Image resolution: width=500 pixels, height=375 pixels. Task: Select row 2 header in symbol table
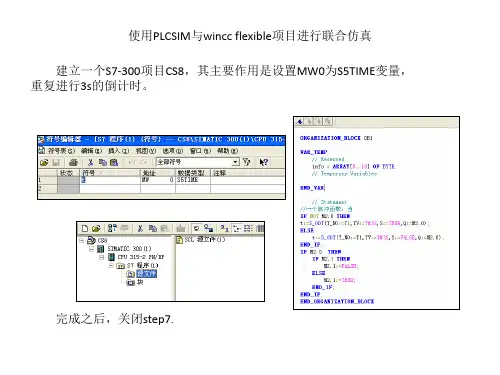(48, 189)
